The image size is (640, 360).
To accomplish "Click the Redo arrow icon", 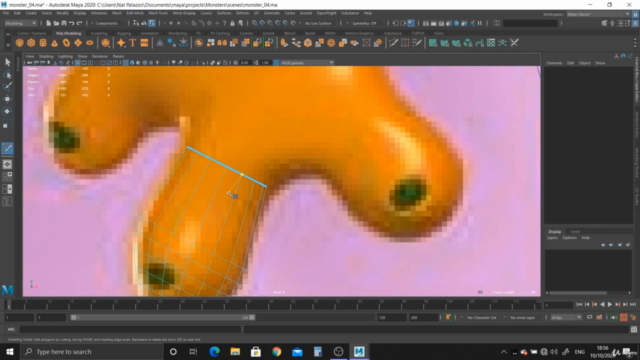I will pos(80,23).
